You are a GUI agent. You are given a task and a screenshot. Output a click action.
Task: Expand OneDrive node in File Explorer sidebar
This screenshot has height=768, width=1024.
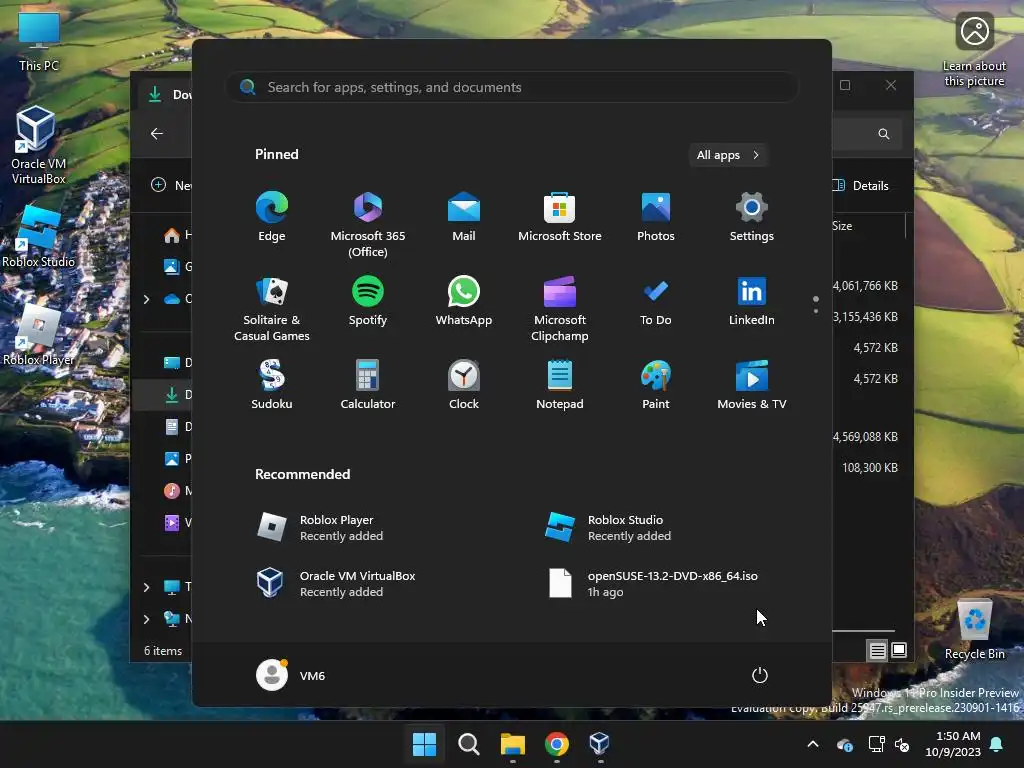coord(146,299)
